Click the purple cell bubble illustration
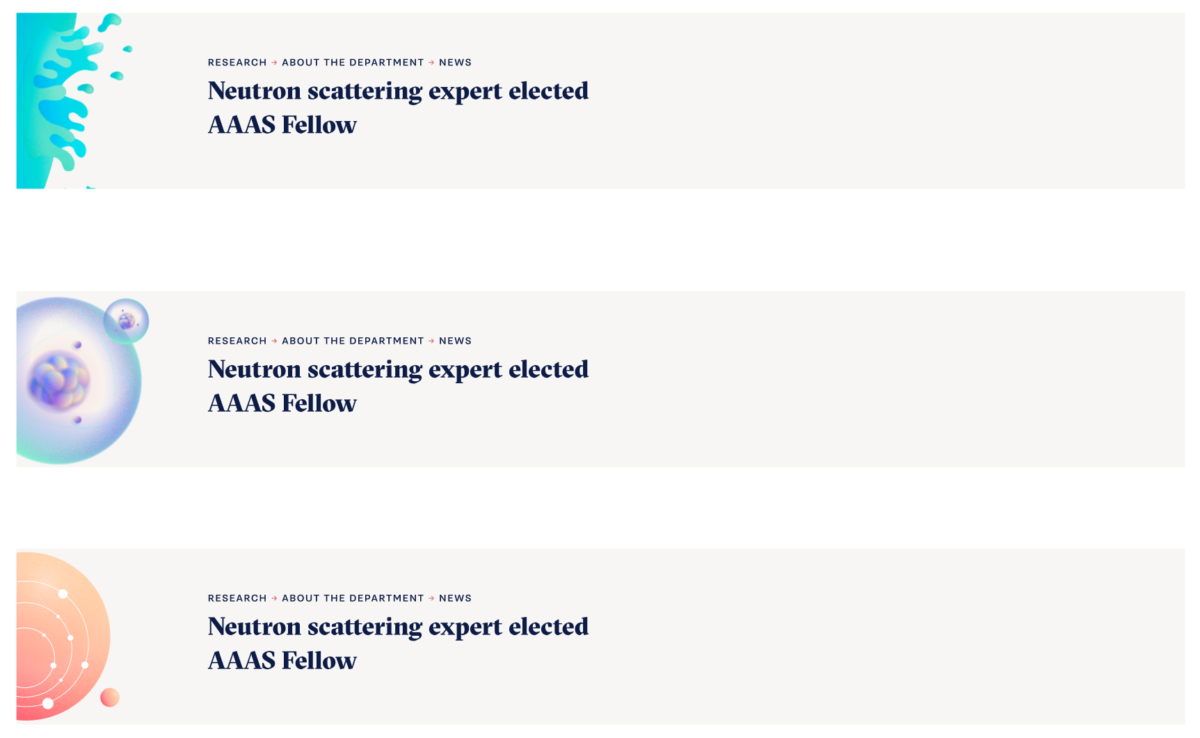Viewport: 1200px width, 738px height. pyautogui.click(x=82, y=381)
